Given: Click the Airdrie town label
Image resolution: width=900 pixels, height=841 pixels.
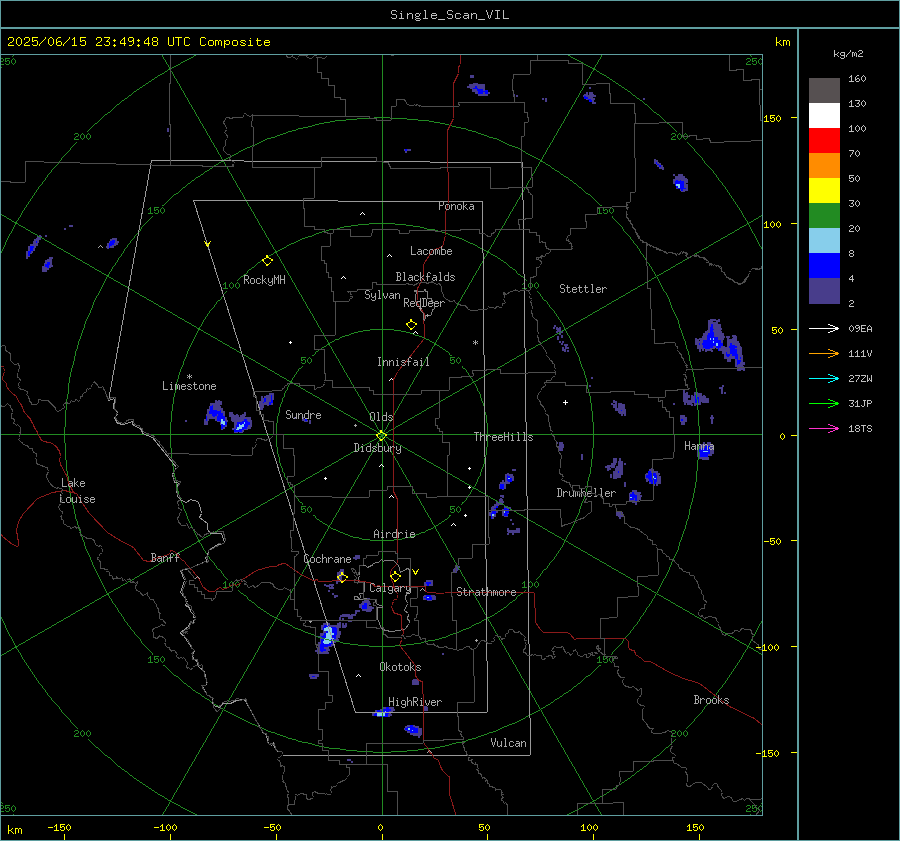Looking at the screenshot, I should pos(394,534).
